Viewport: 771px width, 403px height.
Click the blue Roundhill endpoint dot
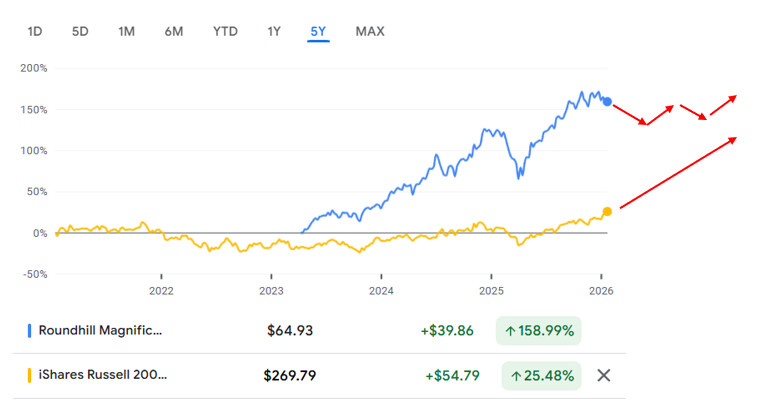pos(607,102)
